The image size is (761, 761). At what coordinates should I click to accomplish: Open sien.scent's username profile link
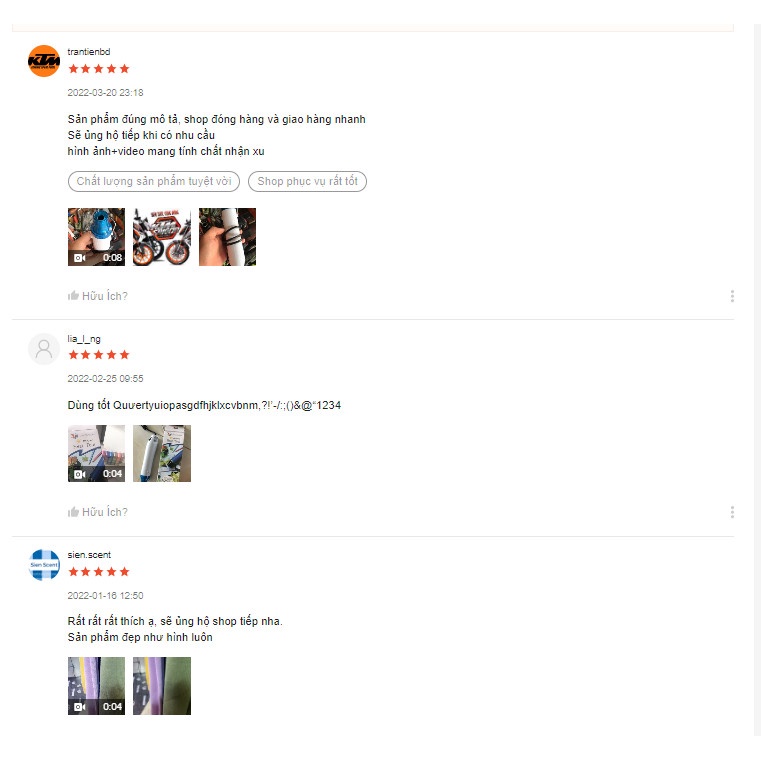point(89,555)
